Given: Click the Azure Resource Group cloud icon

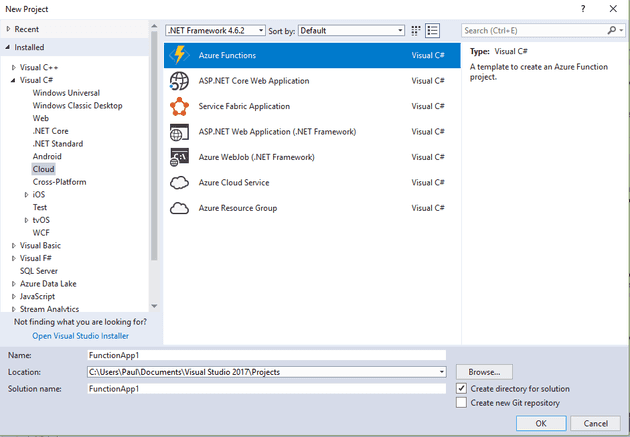Looking at the screenshot, I should [x=179, y=208].
